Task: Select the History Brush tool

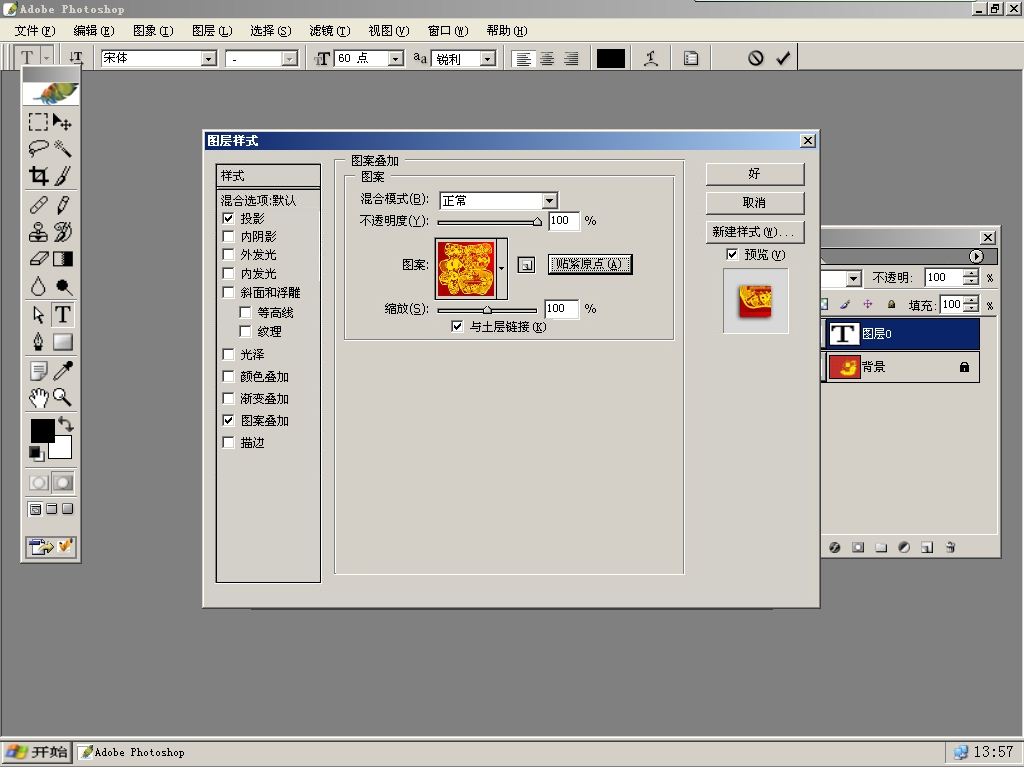Action: pos(63,232)
